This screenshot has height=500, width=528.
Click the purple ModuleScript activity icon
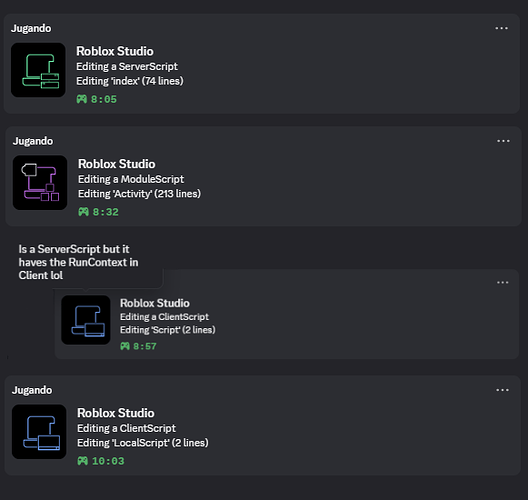pos(40,182)
